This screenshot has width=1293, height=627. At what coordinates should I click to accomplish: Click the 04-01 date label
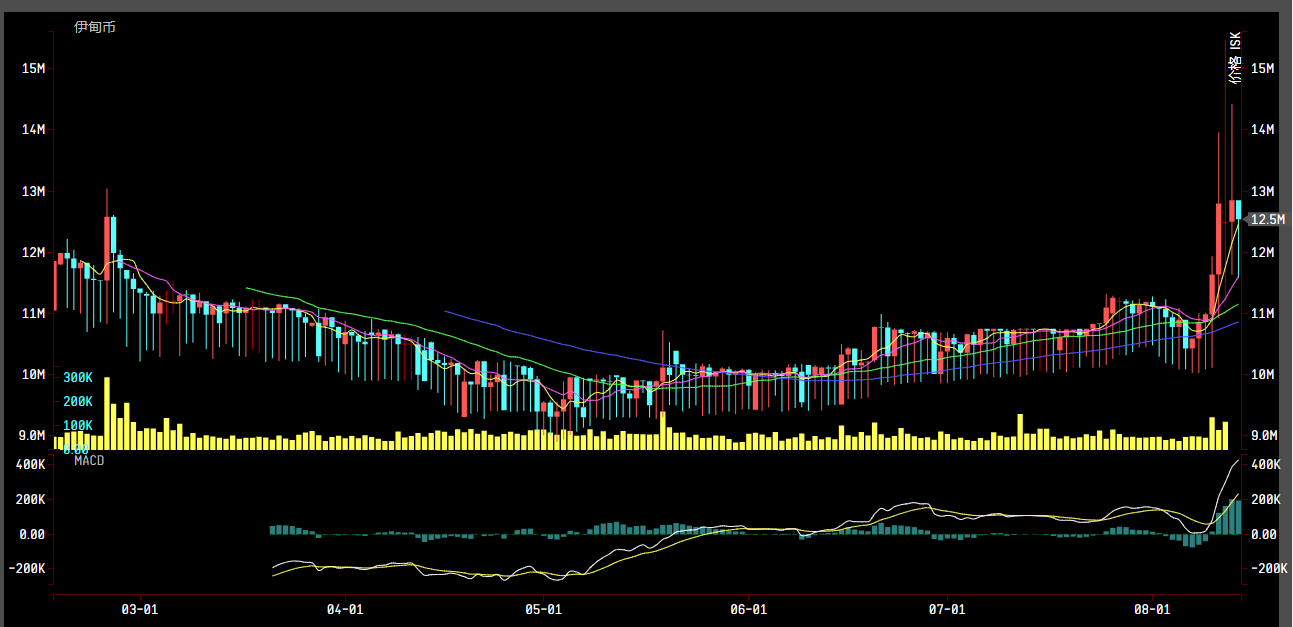(x=343, y=608)
